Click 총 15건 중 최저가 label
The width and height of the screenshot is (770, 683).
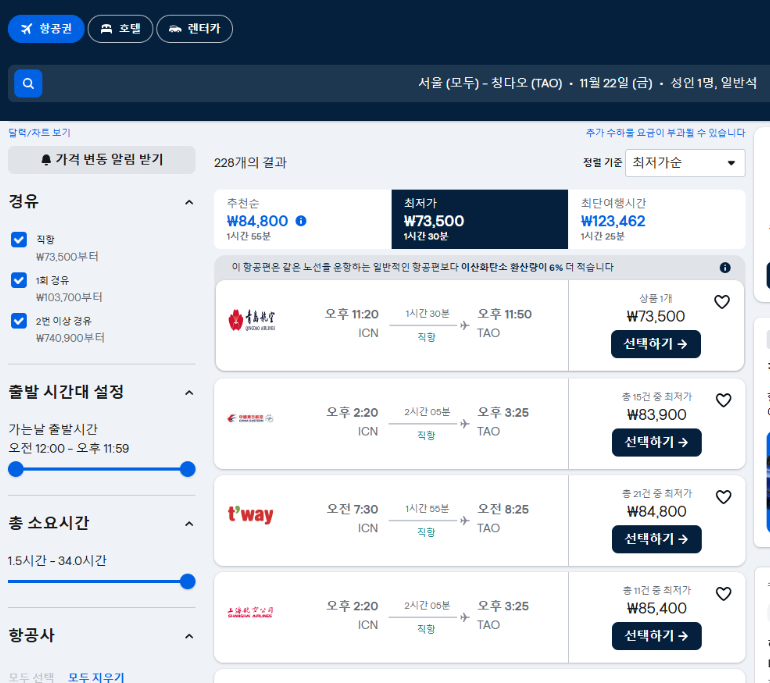[x=657, y=397]
